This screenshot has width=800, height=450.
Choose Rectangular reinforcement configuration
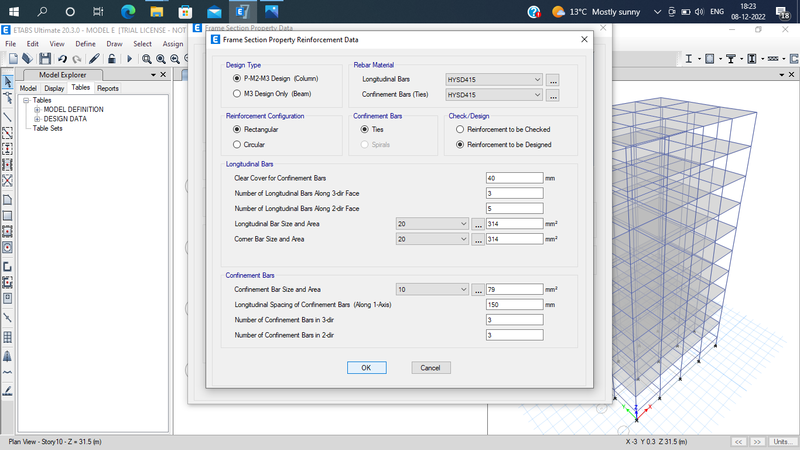256,130
